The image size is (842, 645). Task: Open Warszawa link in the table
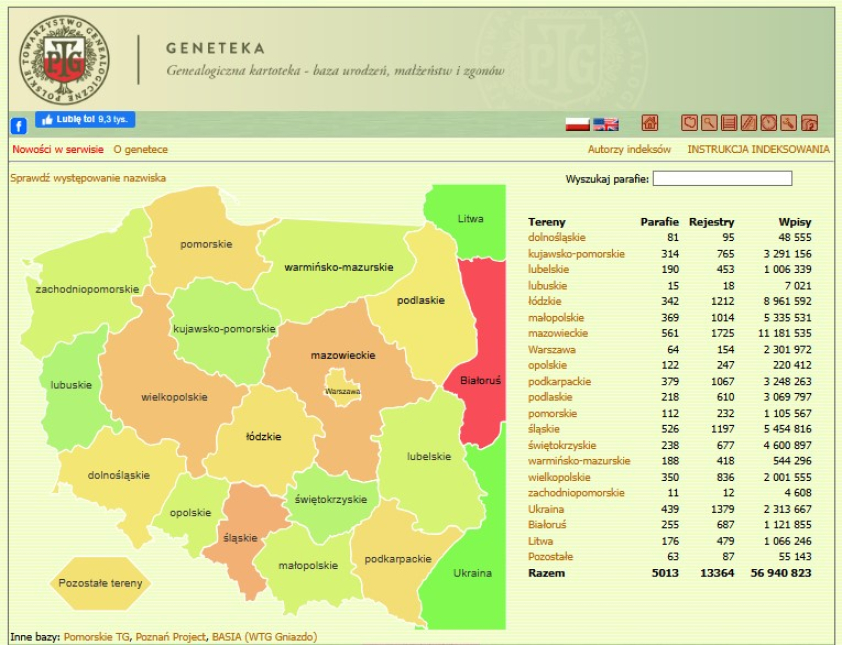551,350
